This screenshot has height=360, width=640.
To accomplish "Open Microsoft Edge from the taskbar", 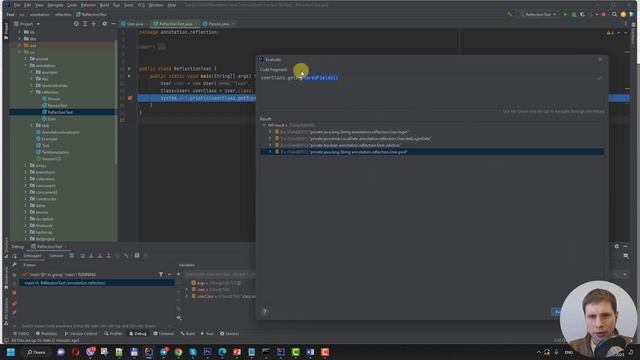I will pos(222,352).
